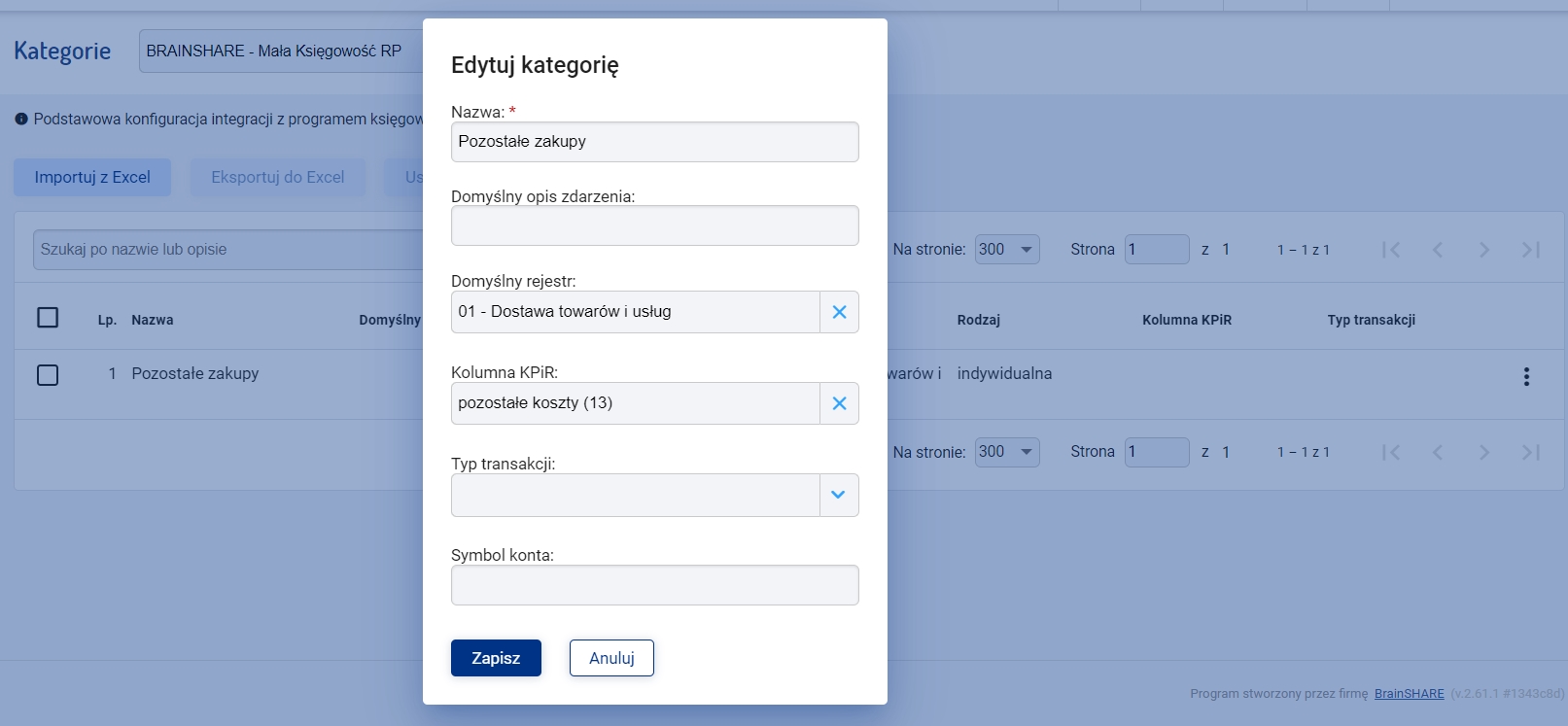
Task: Click the Szukaj po nazwie search box
Action: point(229,250)
